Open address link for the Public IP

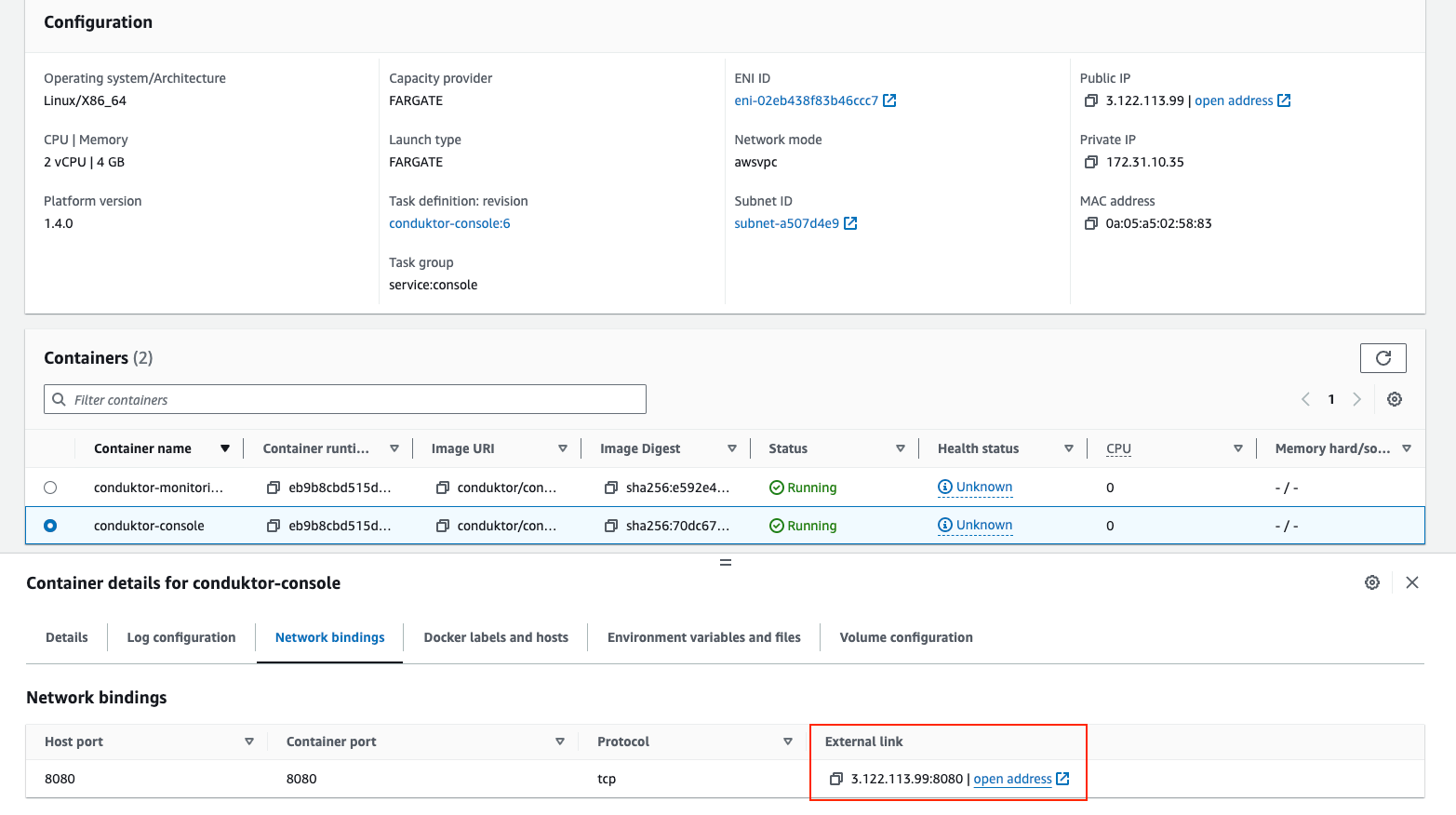point(1236,100)
